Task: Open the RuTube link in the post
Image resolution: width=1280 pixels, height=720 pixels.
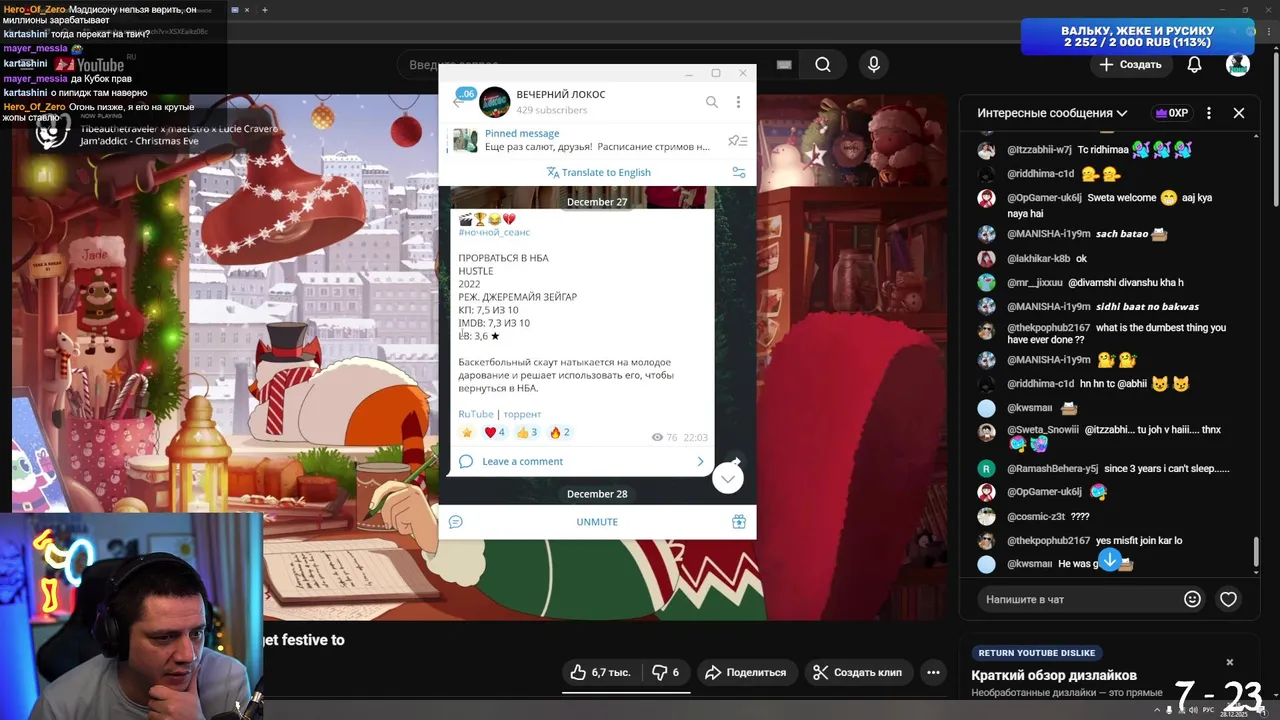Action: click(476, 414)
